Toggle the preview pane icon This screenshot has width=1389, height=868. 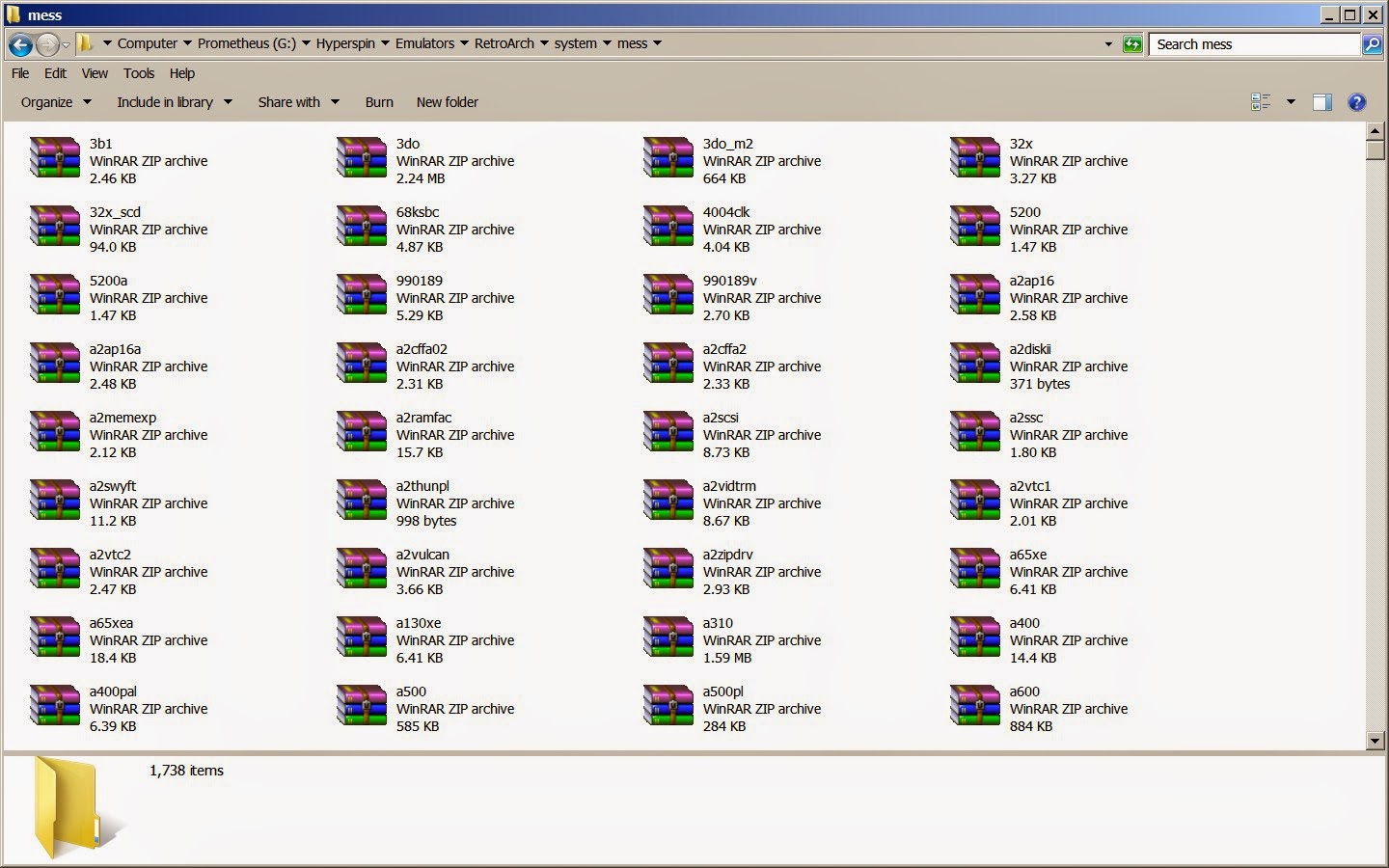pyautogui.click(x=1322, y=102)
